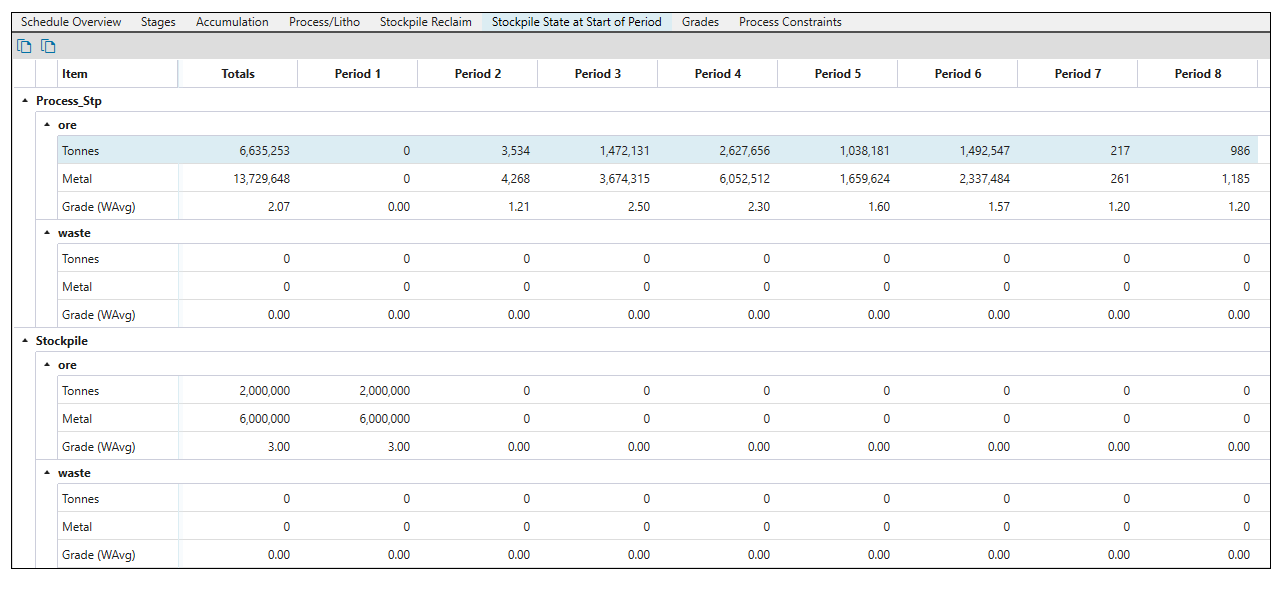Collapse the waste section under Process_Stp

(x=47, y=233)
